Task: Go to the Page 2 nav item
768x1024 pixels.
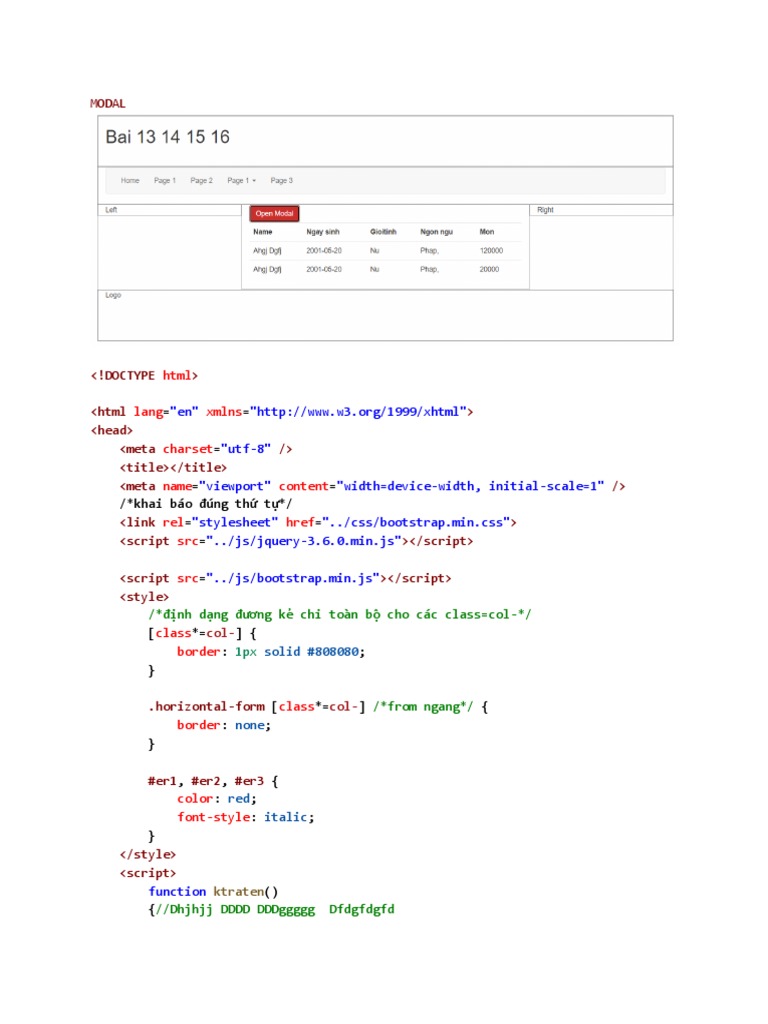Action: click(201, 180)
